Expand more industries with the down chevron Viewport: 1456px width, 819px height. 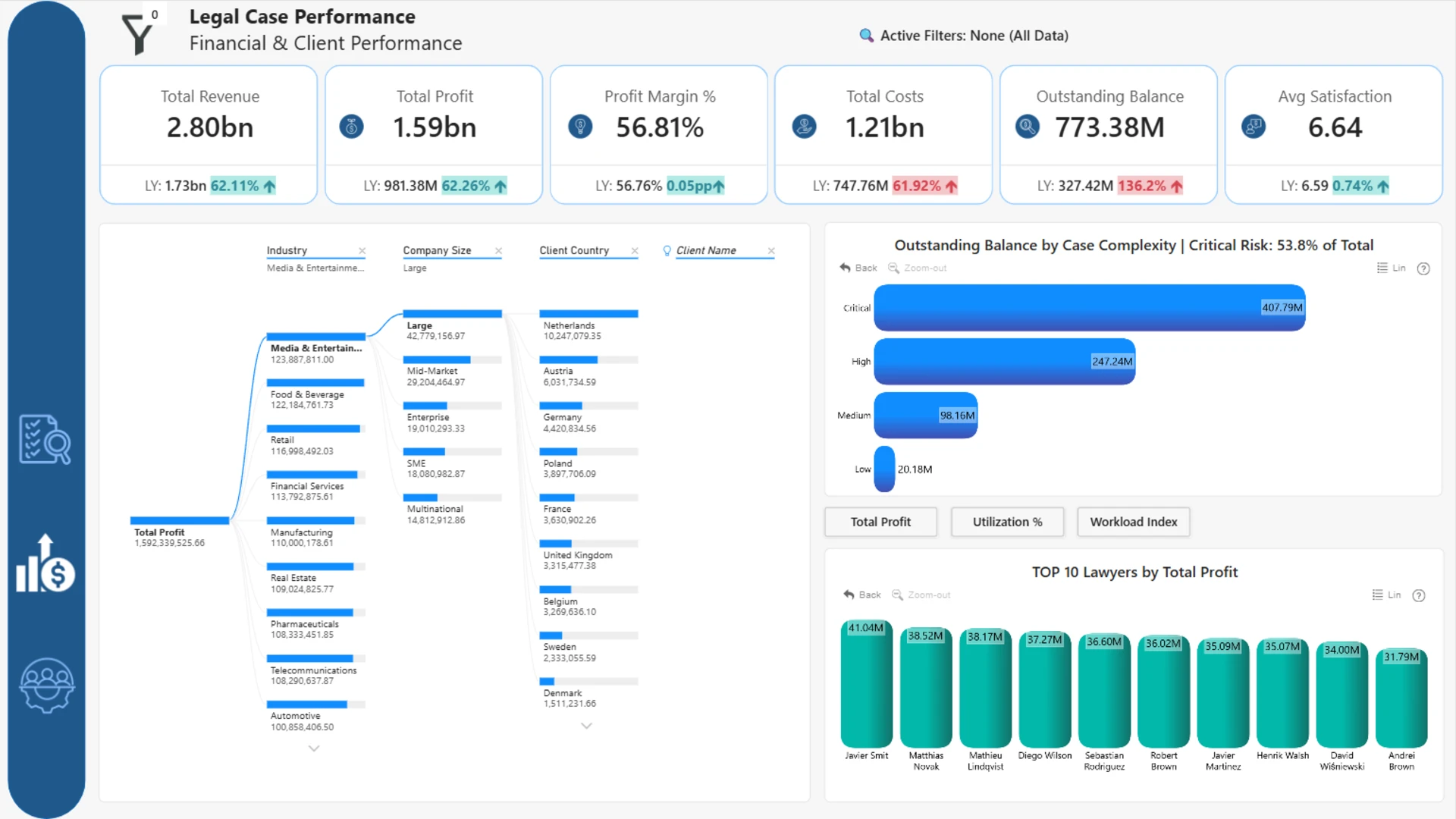(x=314, y=748)
